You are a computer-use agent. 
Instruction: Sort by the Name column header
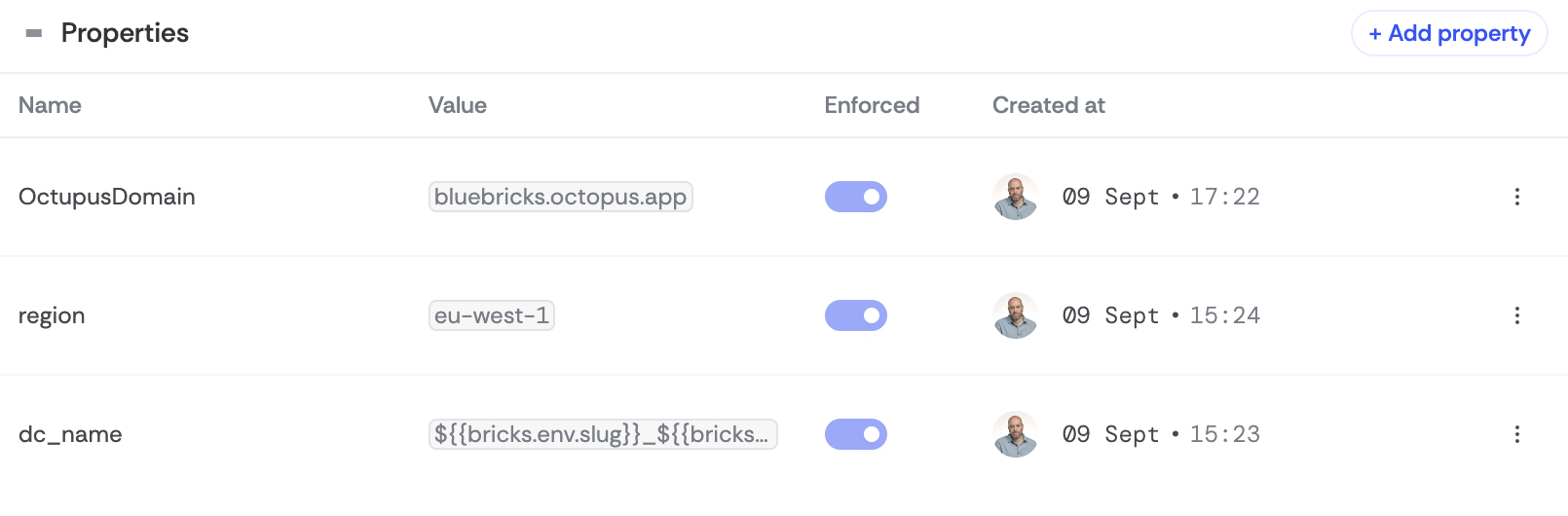50,105
